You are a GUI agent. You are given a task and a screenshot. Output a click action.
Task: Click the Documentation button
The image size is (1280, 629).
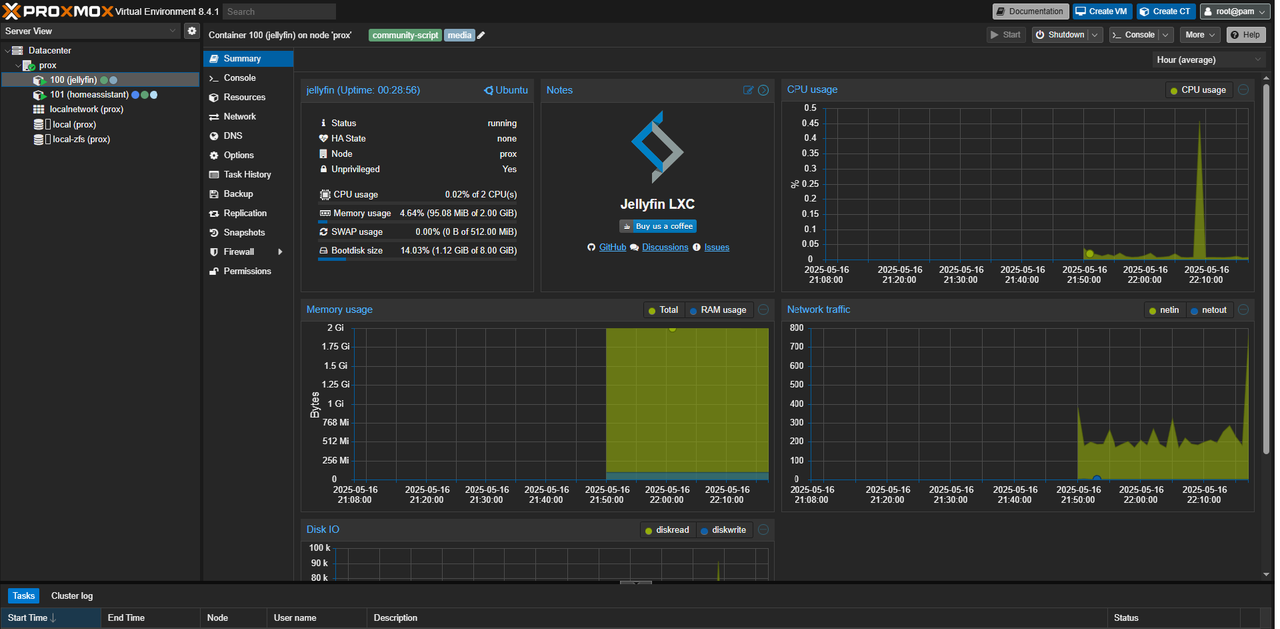tap(1030, 11)
